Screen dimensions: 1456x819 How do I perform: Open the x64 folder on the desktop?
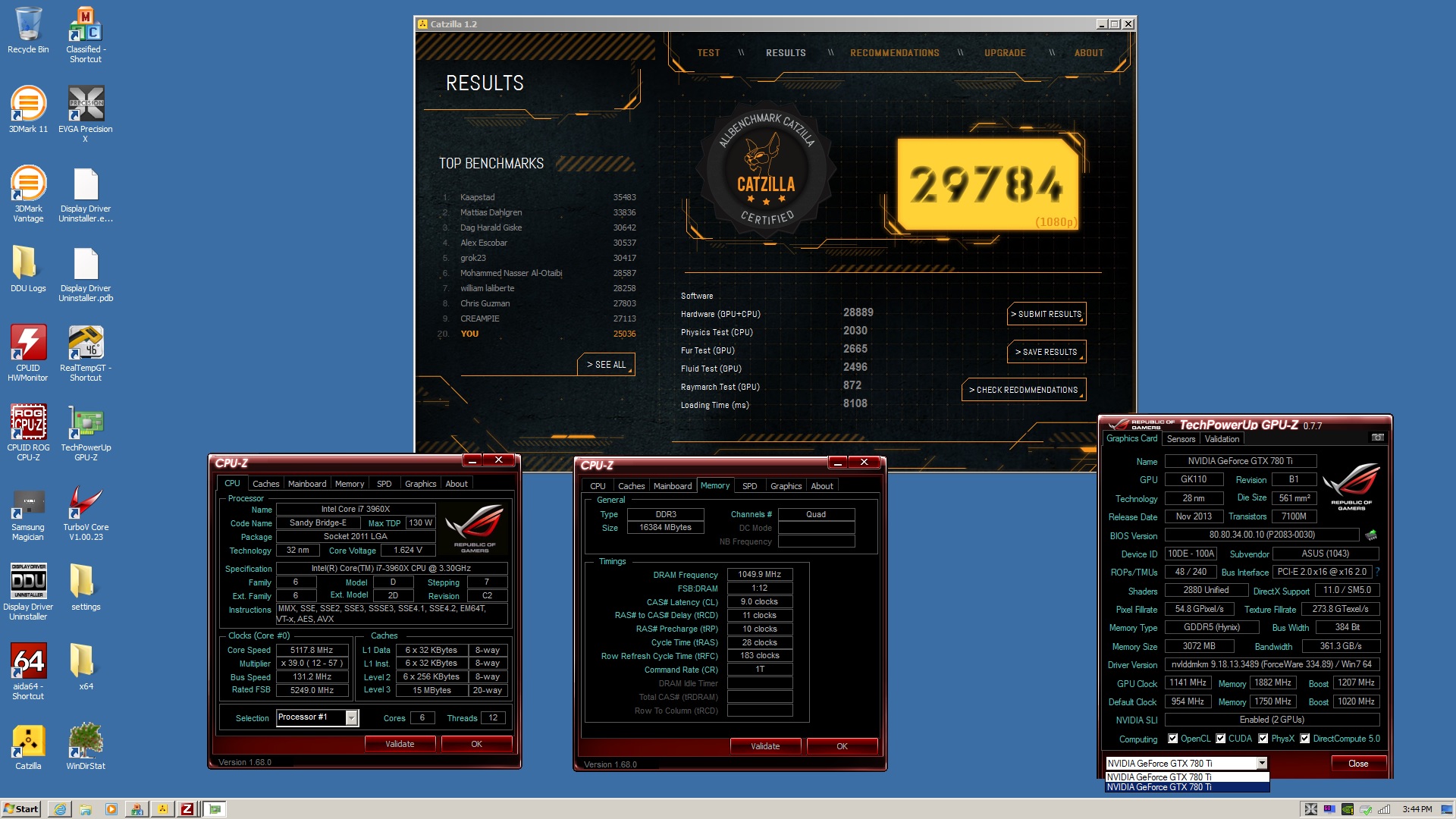tap(86, 667)
